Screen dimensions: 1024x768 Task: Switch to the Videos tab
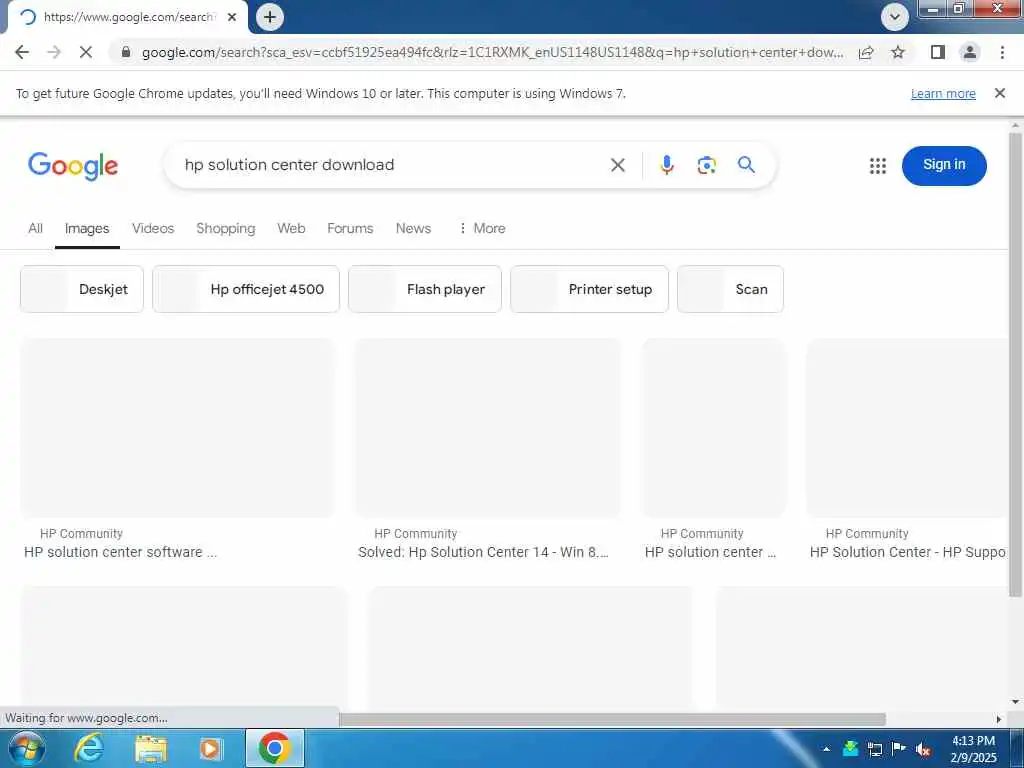click(153, 229)
